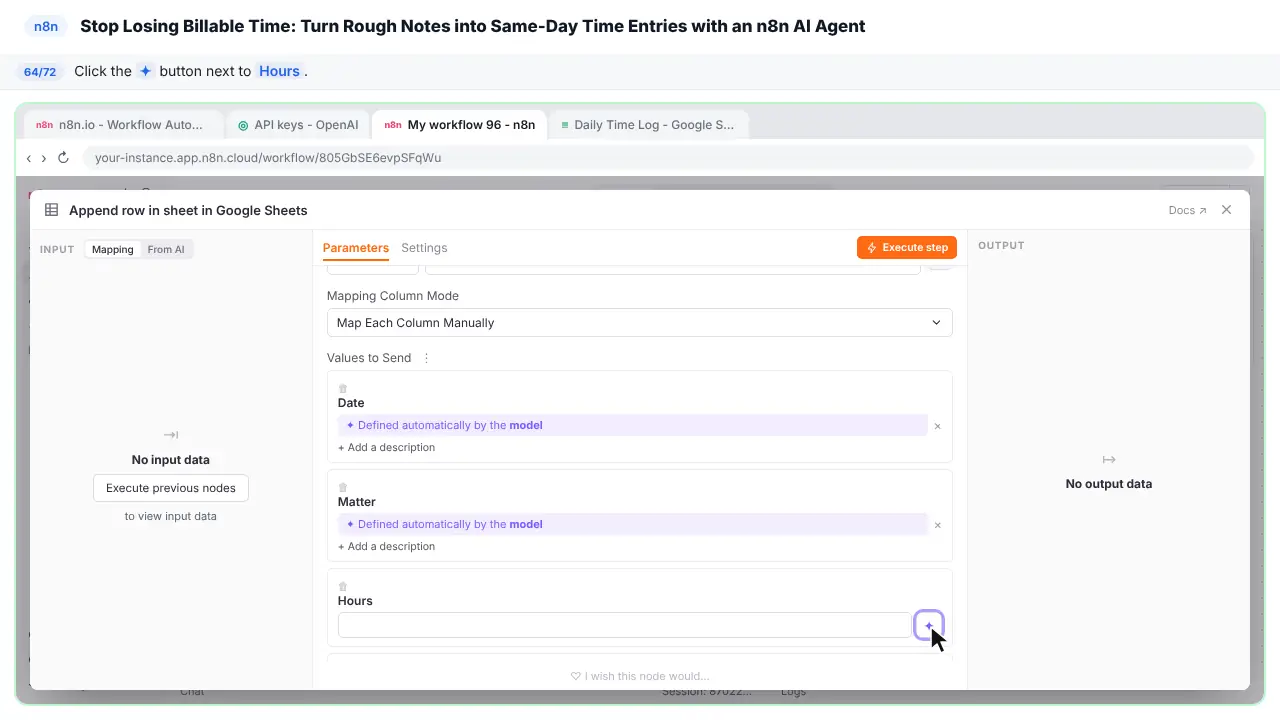Image resolution: width=1280 pixels, height=720 pixels.
Task: Click into the Hours input field
Action: [624, 625]
